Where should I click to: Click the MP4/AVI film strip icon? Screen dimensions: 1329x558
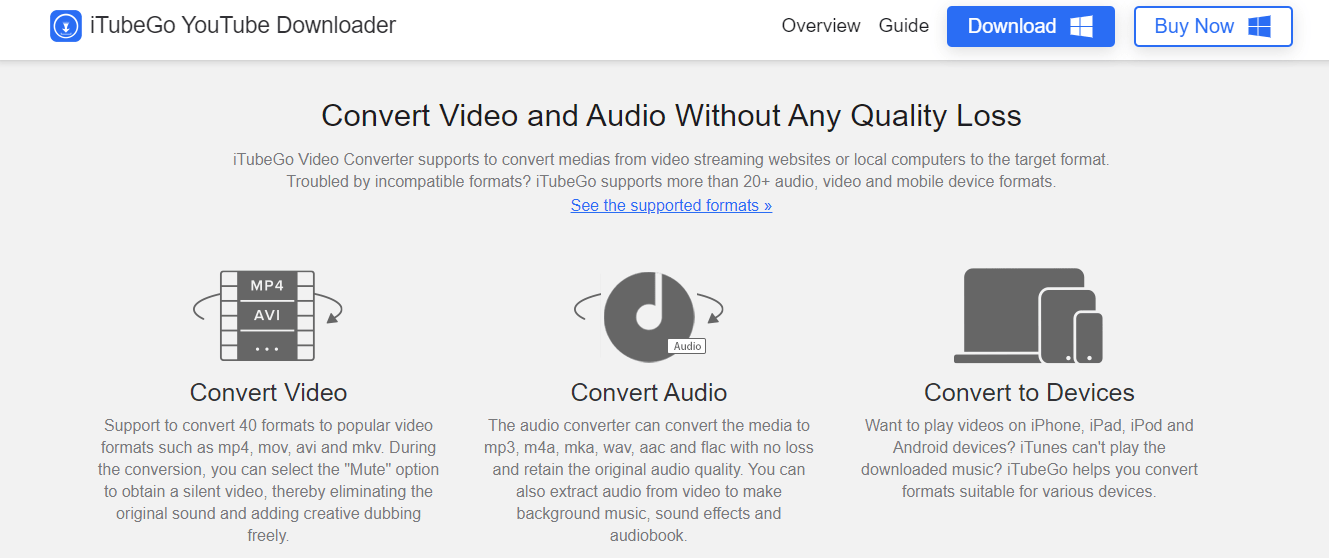pyautogui.click(x=268, y=315)
